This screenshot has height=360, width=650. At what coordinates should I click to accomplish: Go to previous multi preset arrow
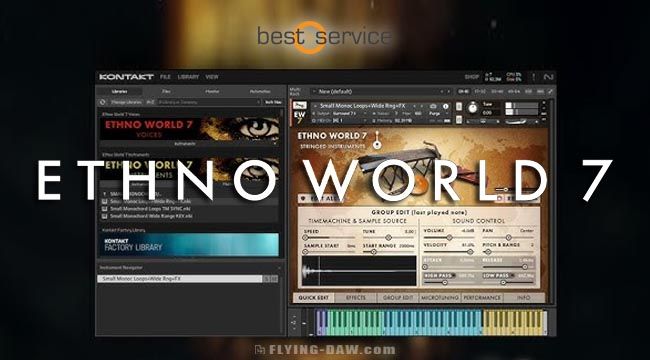(x=442, y=91)
